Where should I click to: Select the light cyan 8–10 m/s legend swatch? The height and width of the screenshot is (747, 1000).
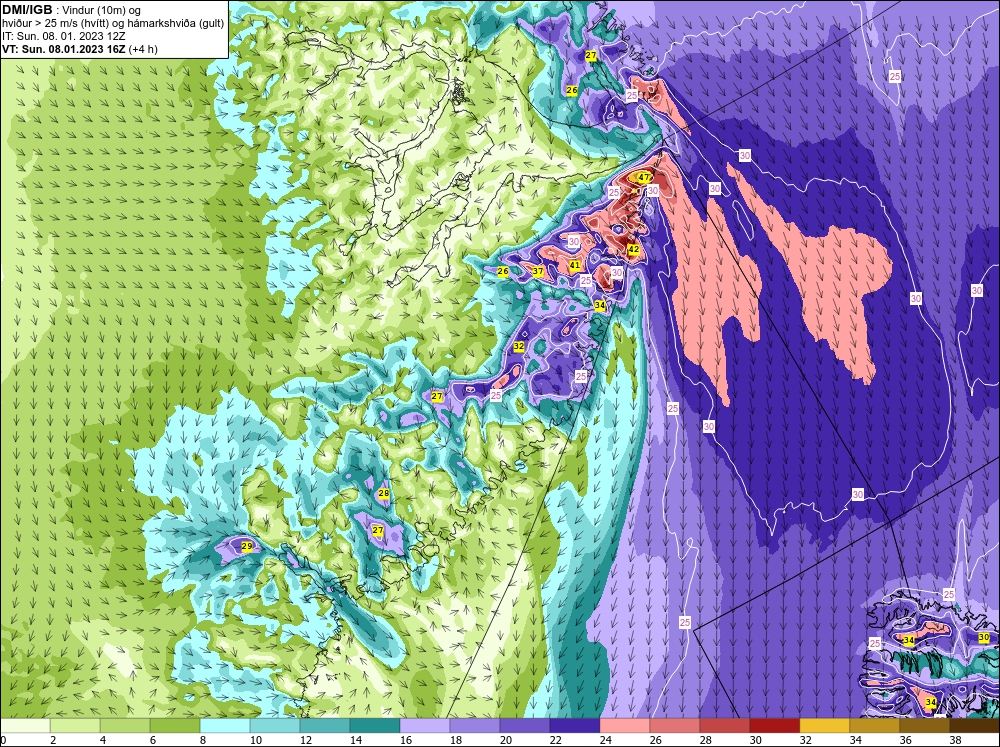tap(224, 726)
